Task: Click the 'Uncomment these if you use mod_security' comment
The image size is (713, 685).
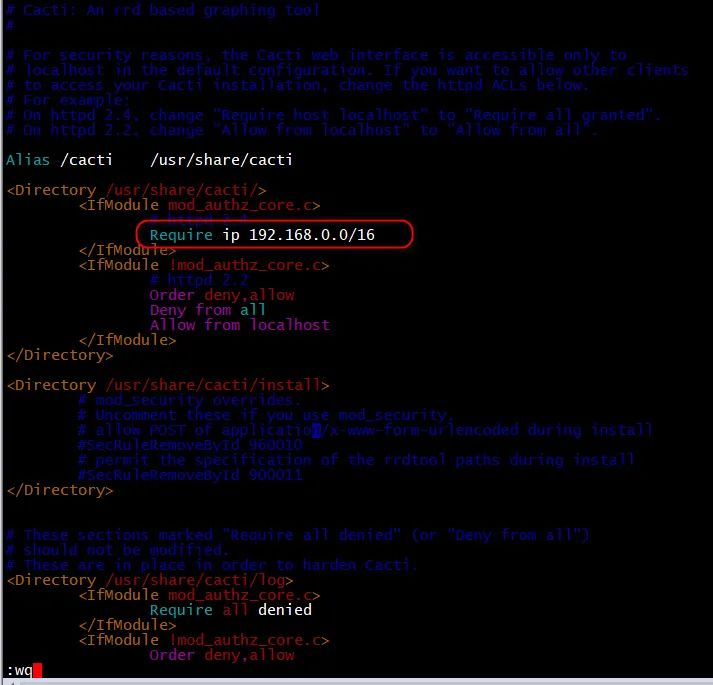Action: [266, 415]
